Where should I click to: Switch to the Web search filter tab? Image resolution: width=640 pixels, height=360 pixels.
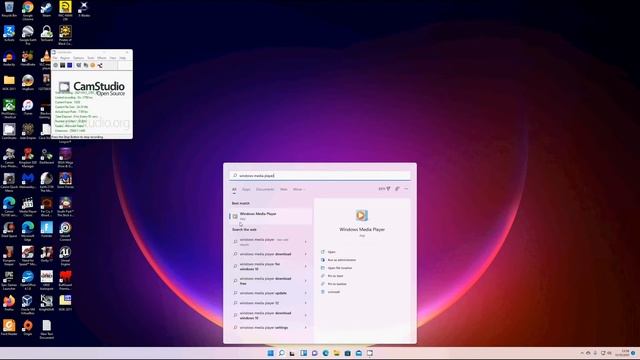[x=284, y=189]
